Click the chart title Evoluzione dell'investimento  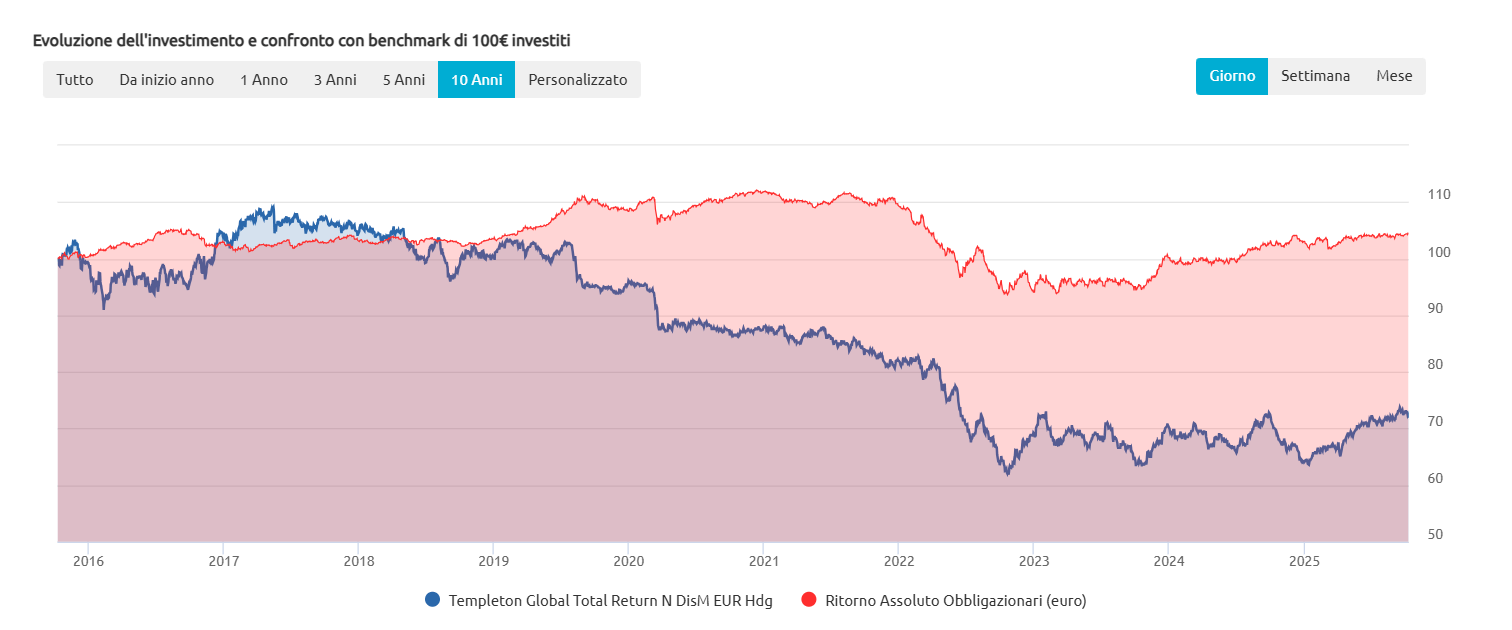(301, 41)
